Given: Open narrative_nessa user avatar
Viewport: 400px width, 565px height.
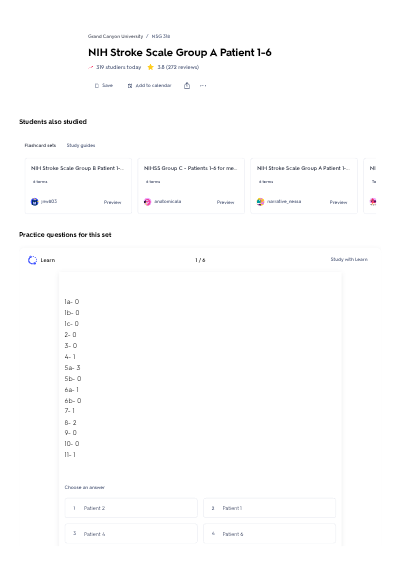Looking at the screenshot, I should (x=261, y=202).
